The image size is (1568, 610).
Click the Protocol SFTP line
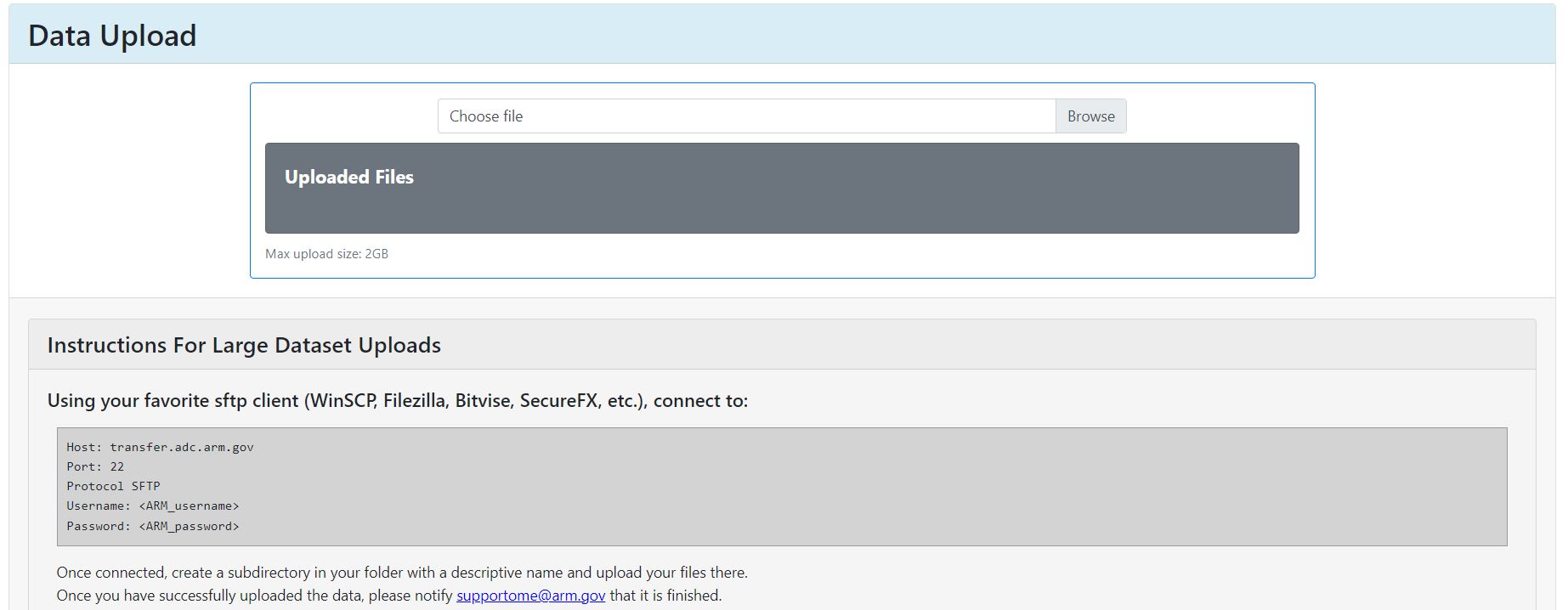pos(113,486)
